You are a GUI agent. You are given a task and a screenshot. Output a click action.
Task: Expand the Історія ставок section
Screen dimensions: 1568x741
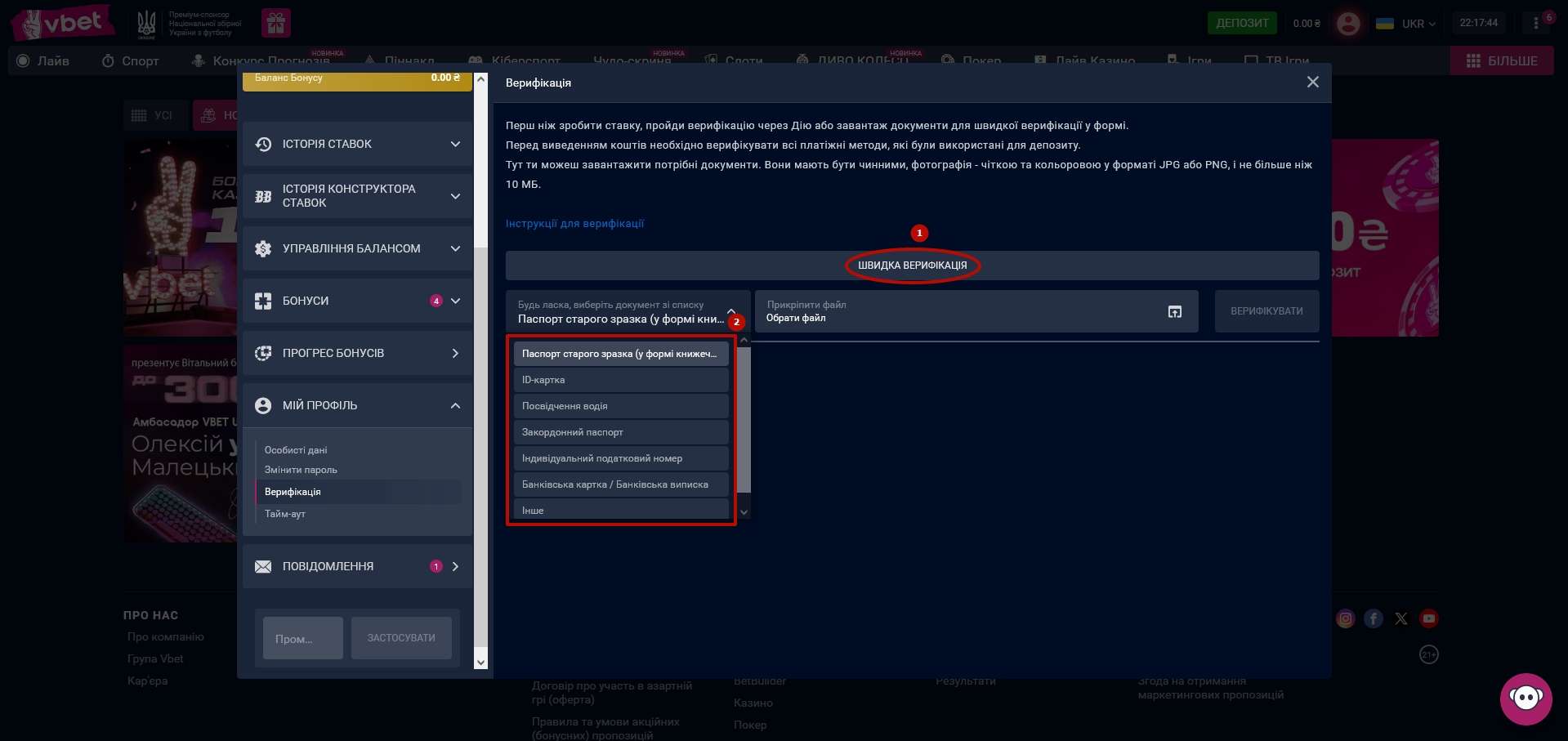357,144
